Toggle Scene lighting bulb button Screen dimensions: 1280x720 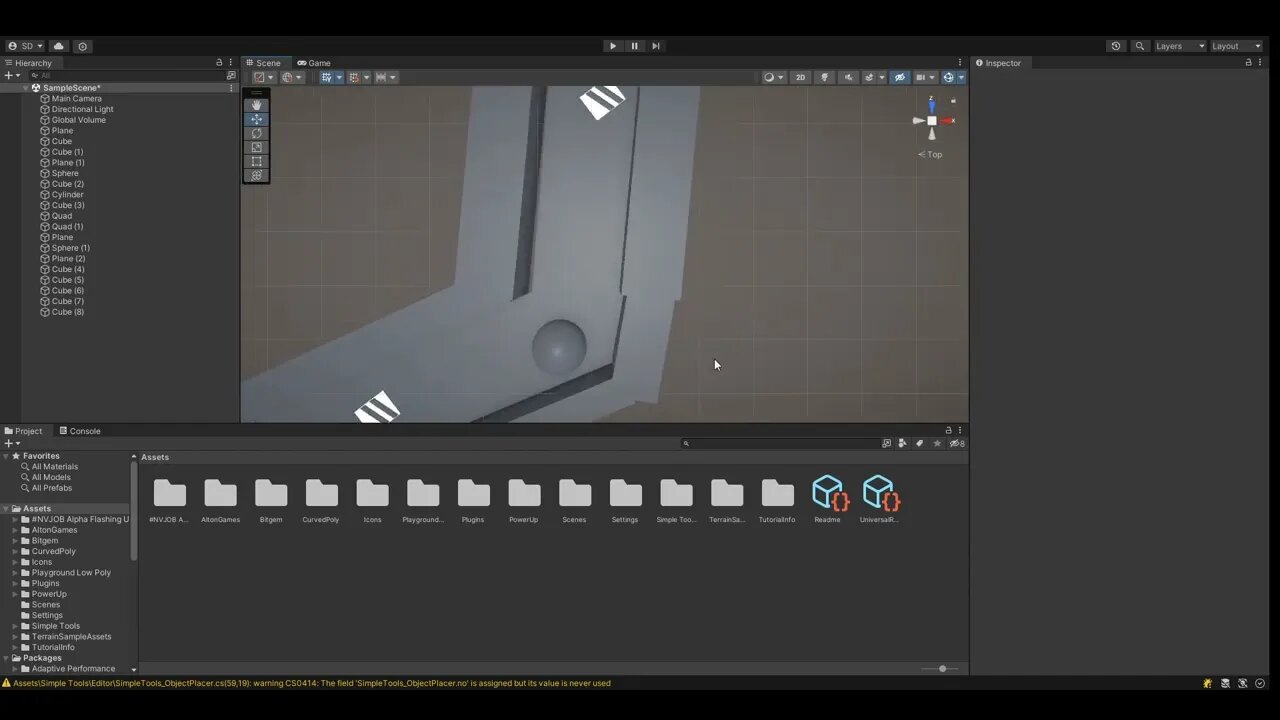824,77
